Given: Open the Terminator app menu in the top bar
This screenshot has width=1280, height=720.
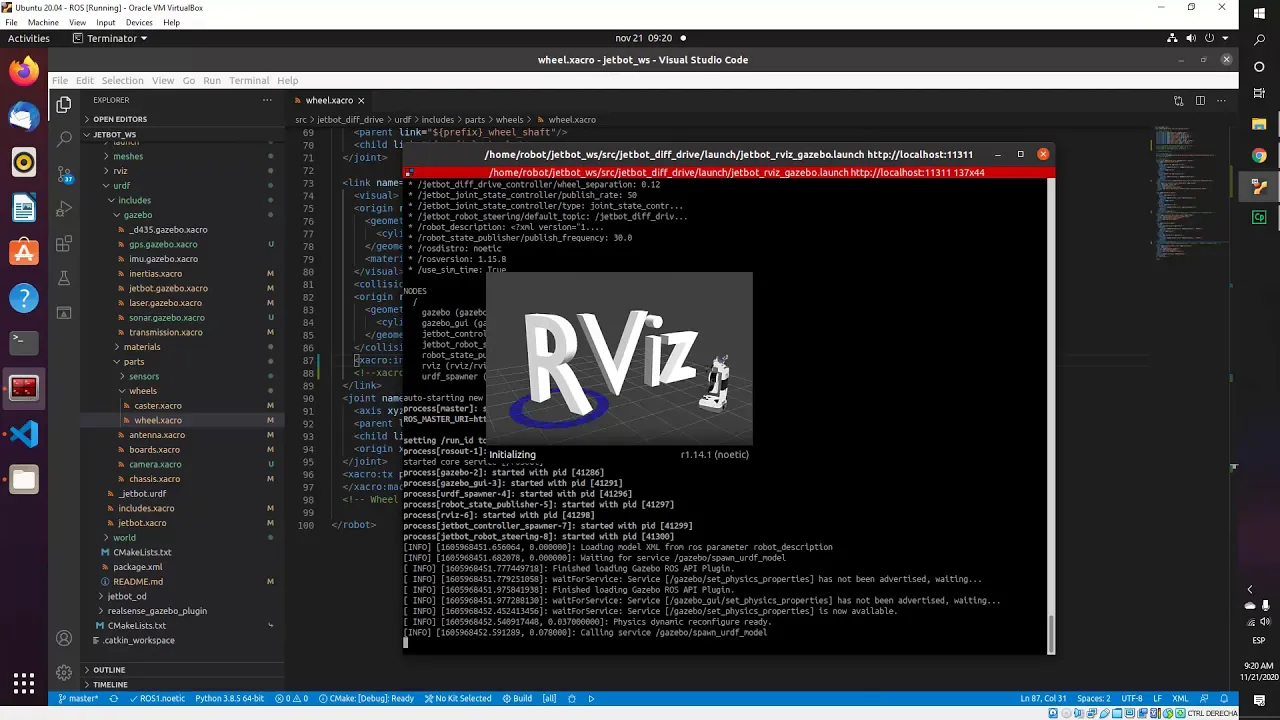Looking at the screenshot, I should [x=111, y=38].
